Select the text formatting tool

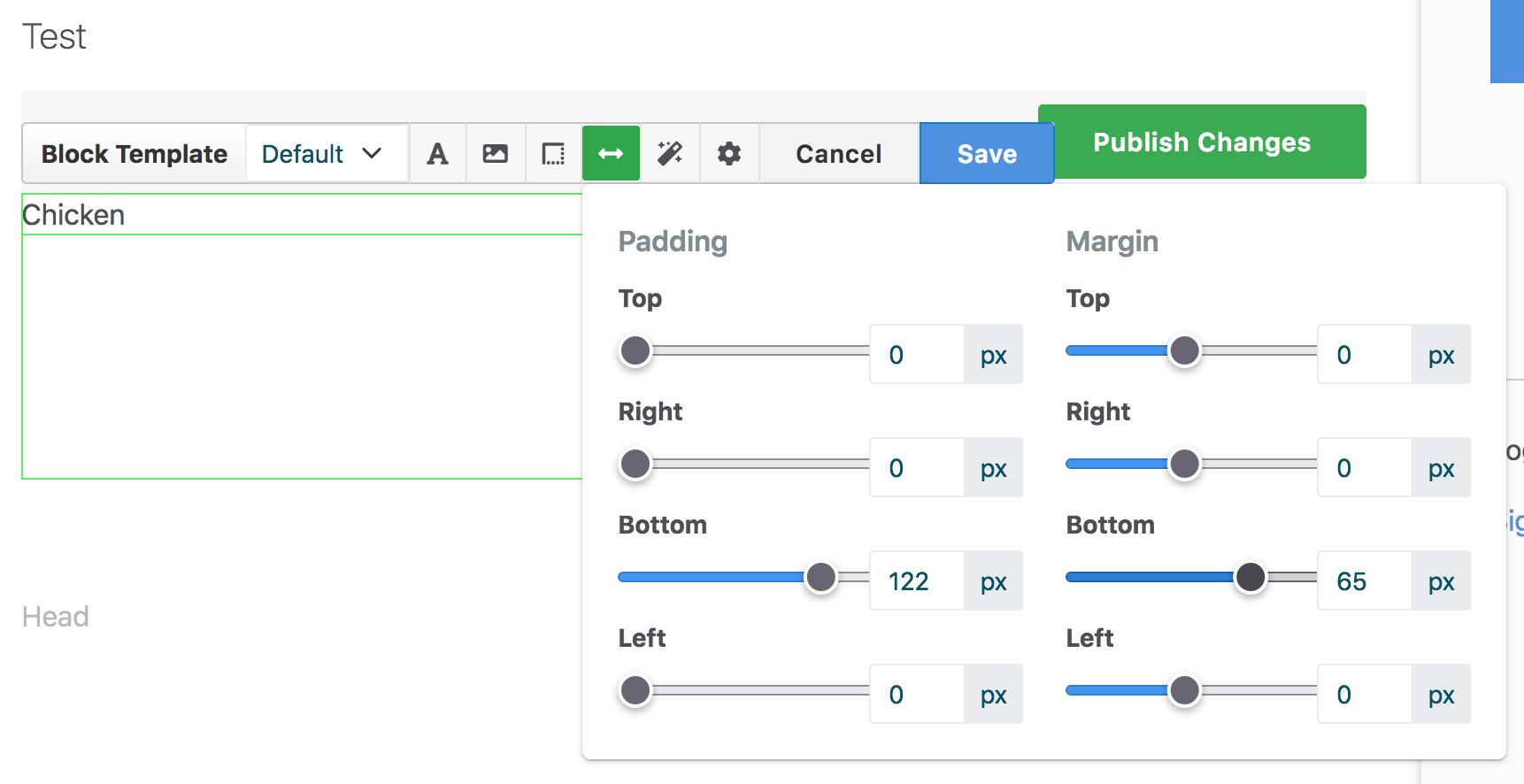[x=437, y=153]
